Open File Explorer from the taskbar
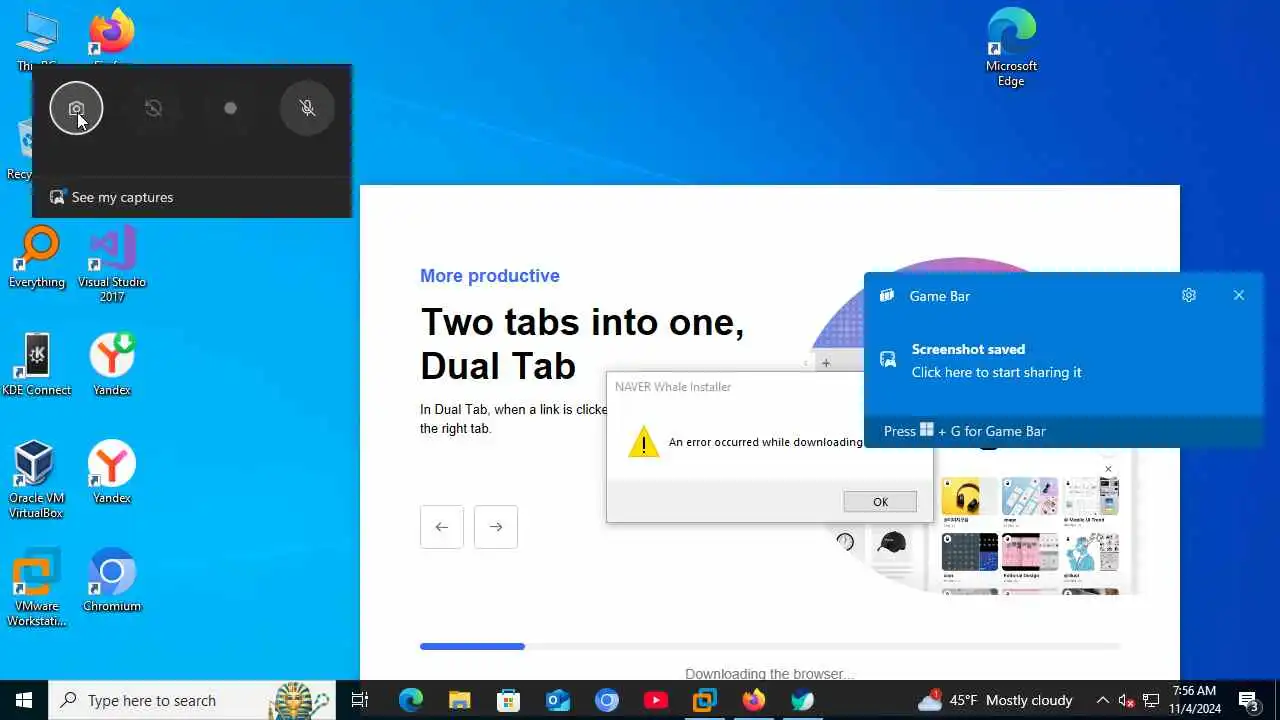The width and height of the screenshot is (1280, 720). (x=460, y=700)
